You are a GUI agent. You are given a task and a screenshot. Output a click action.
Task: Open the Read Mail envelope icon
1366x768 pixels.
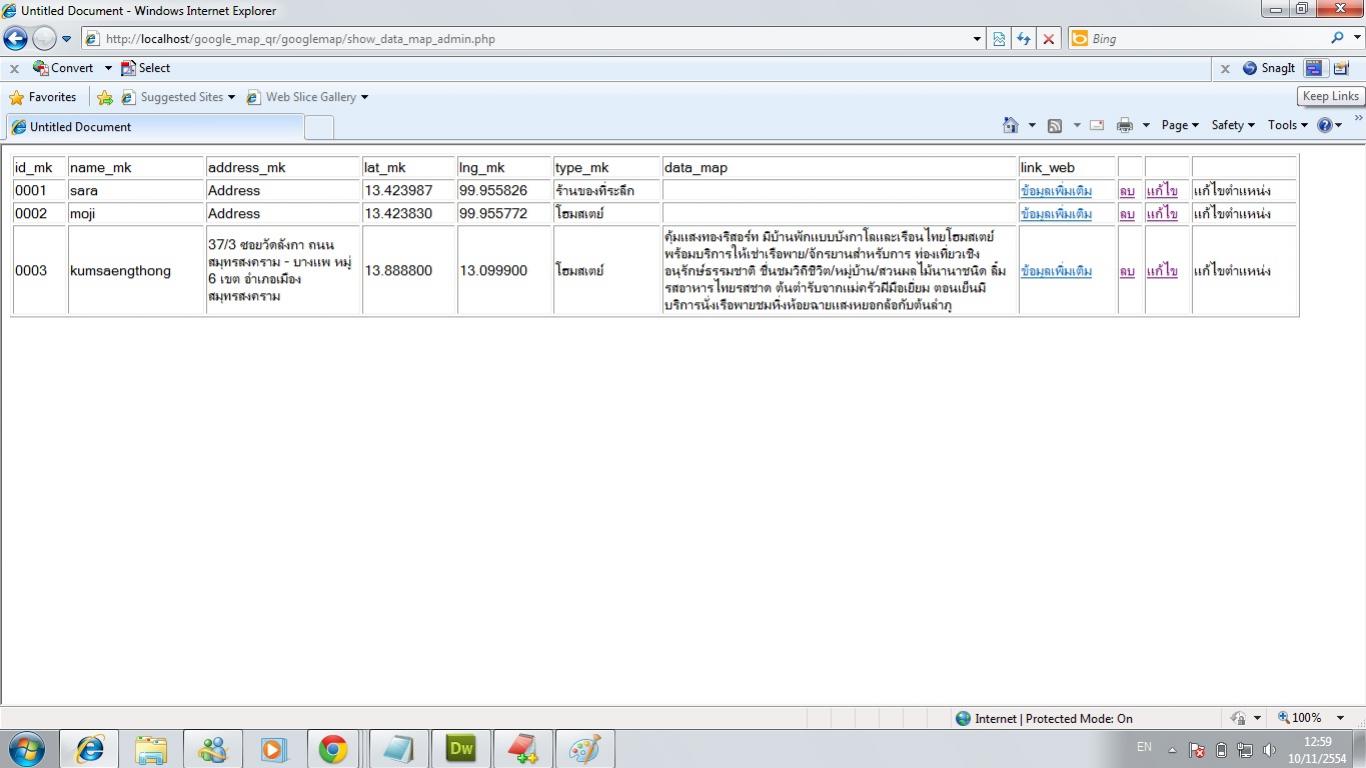(1097, 125)
